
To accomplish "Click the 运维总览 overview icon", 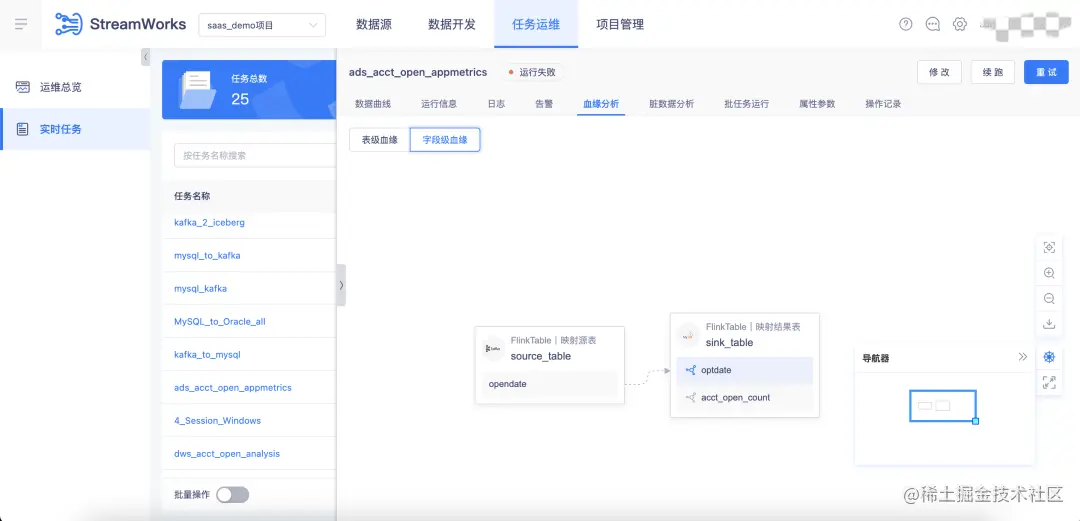I will point(23,88).
